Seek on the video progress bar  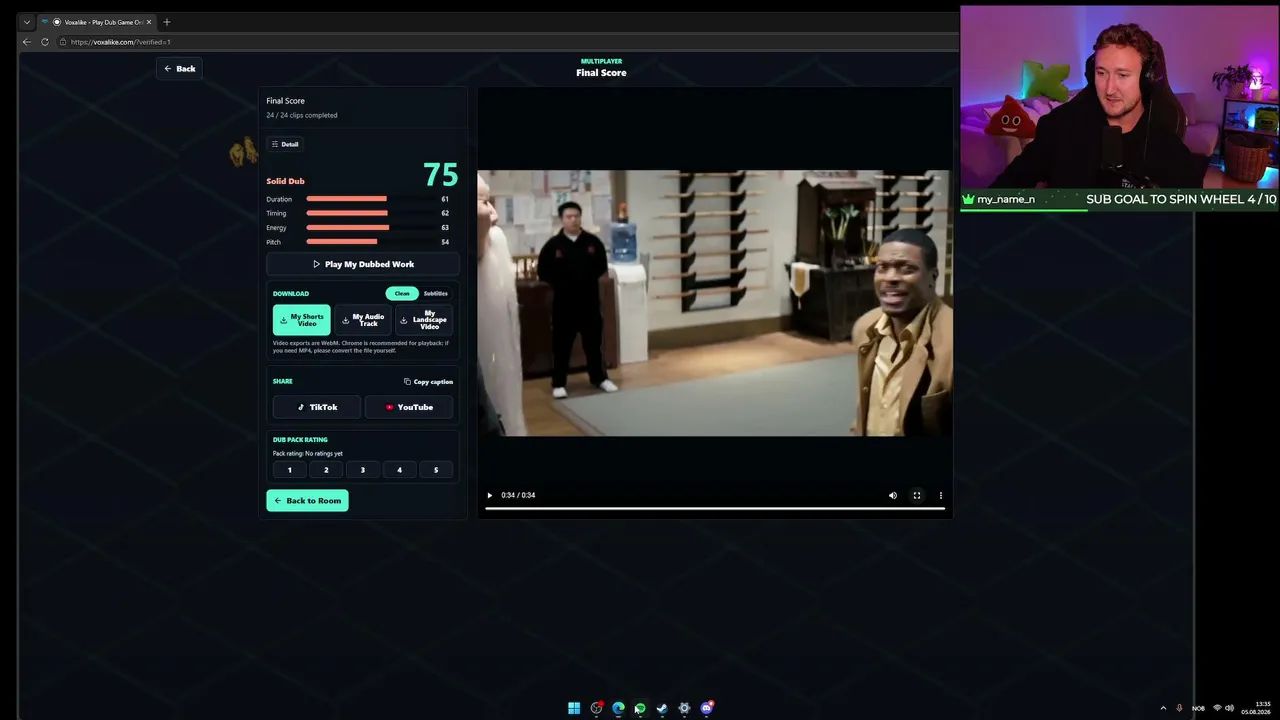click(x=715, y=508)
